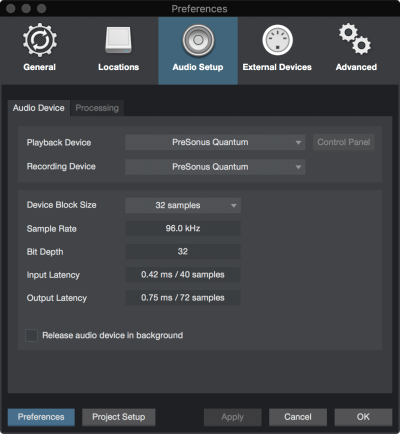Viewport: 400px width, 434px height.
Task: Select the Audio Device tab
Action: (39, 108)
